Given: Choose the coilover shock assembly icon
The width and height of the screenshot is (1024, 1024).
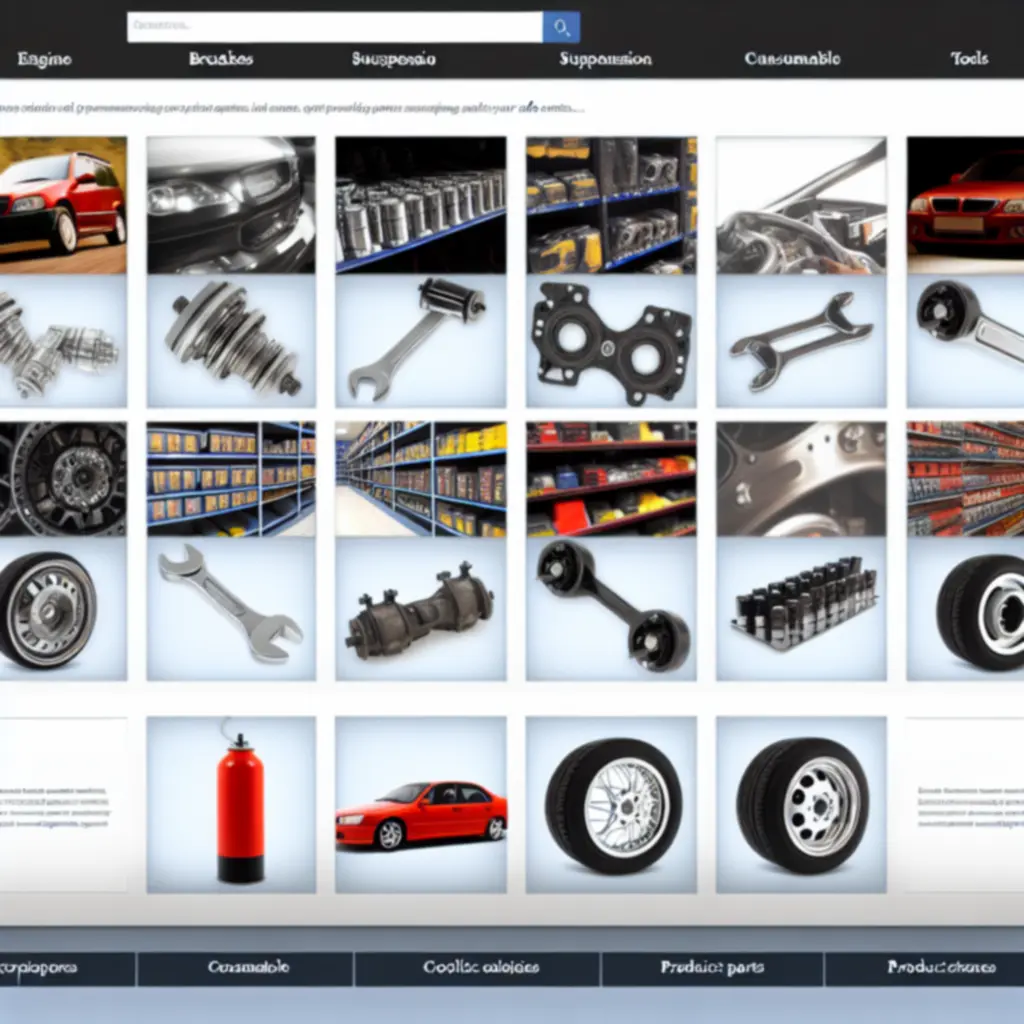Looking at the screenshot, I should point(231,340).
